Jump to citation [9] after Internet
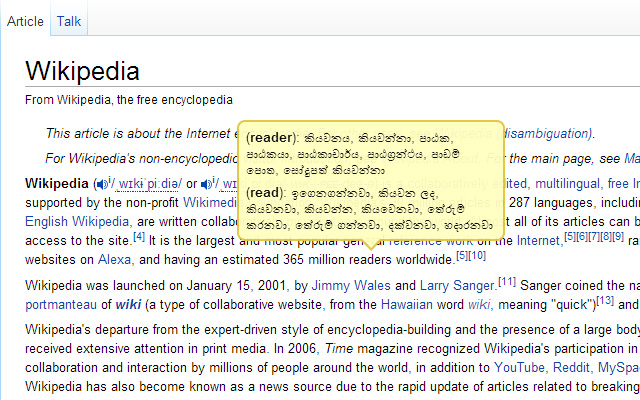This screenshot has width=640, height=400. (618, 236)
